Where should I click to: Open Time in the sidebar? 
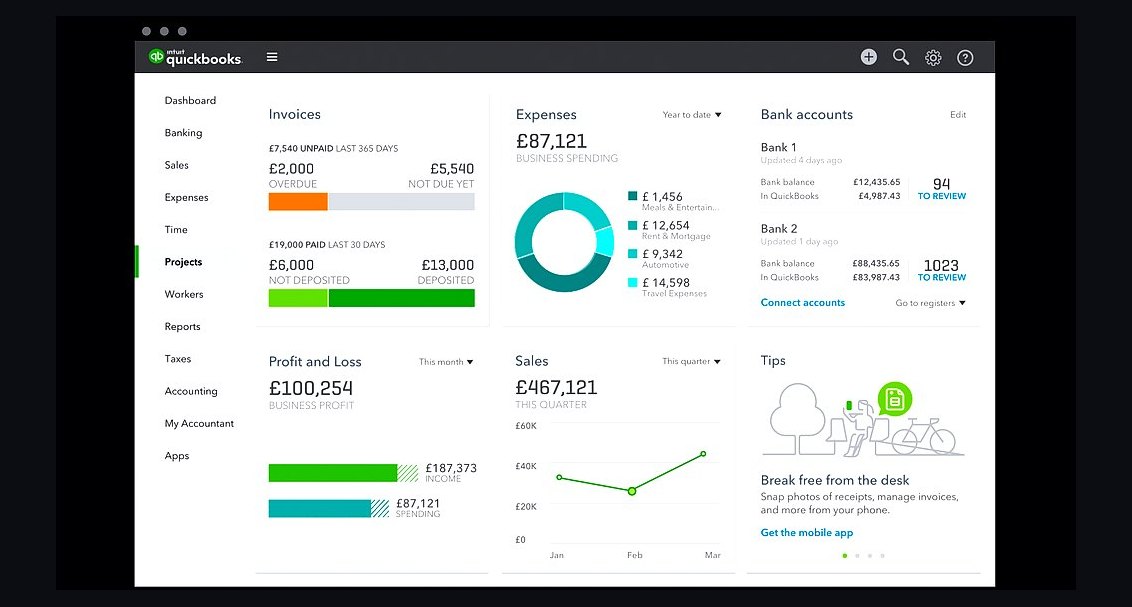(175, 230)
